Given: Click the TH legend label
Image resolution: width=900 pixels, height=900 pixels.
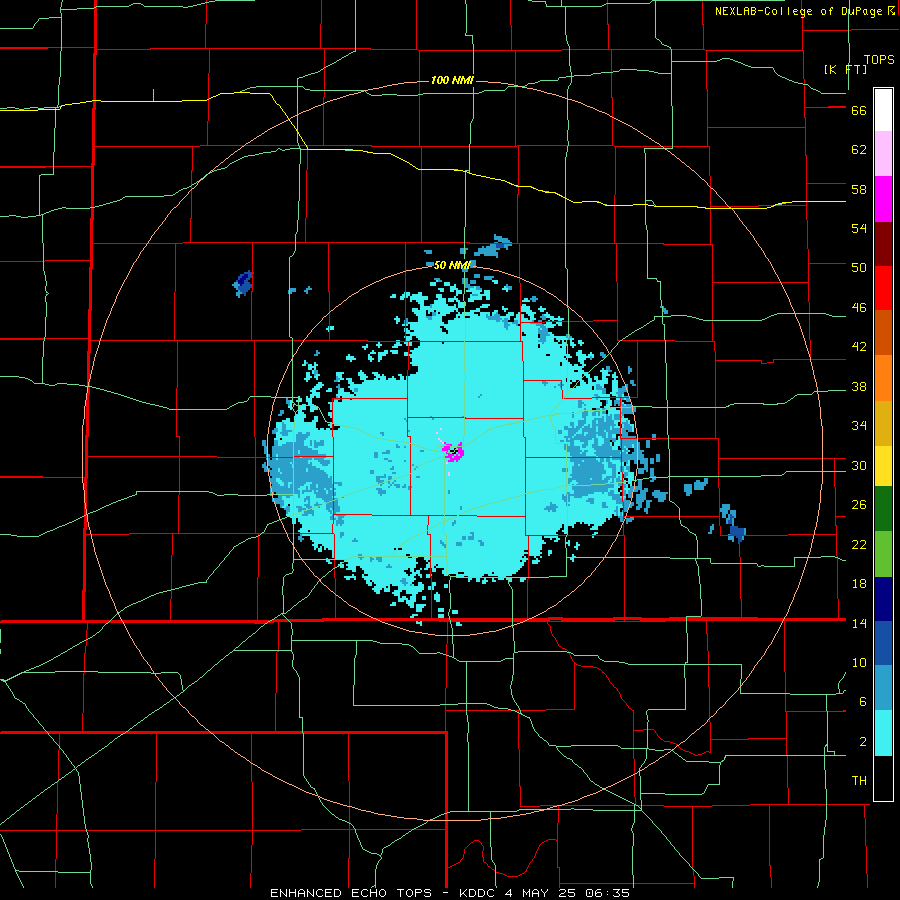Looking at the screenshot, I should pos(859,781).
